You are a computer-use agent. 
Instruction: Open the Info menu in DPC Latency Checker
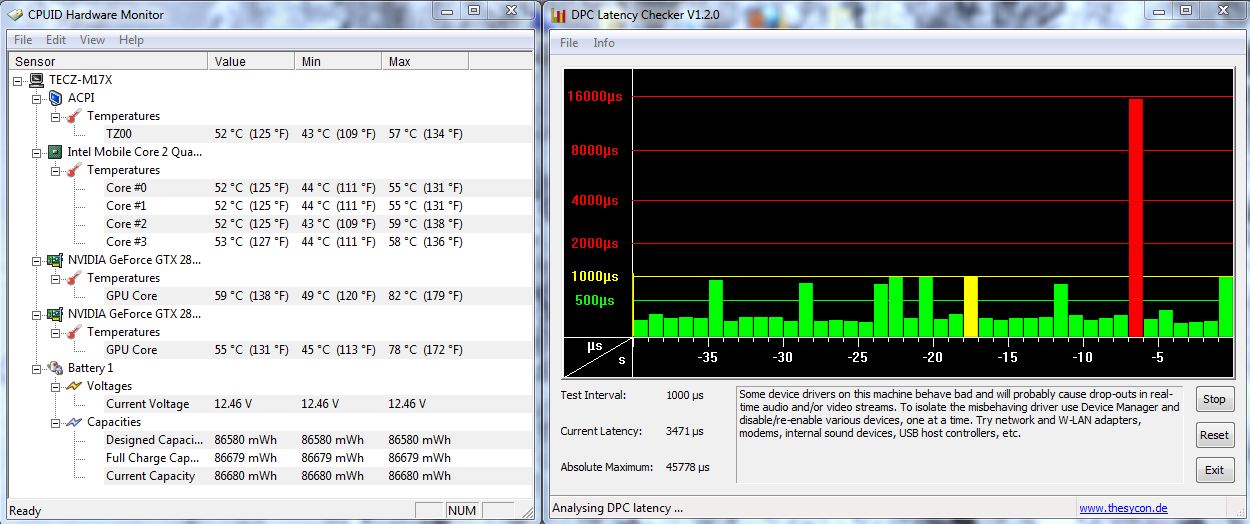tap(604, 43)
